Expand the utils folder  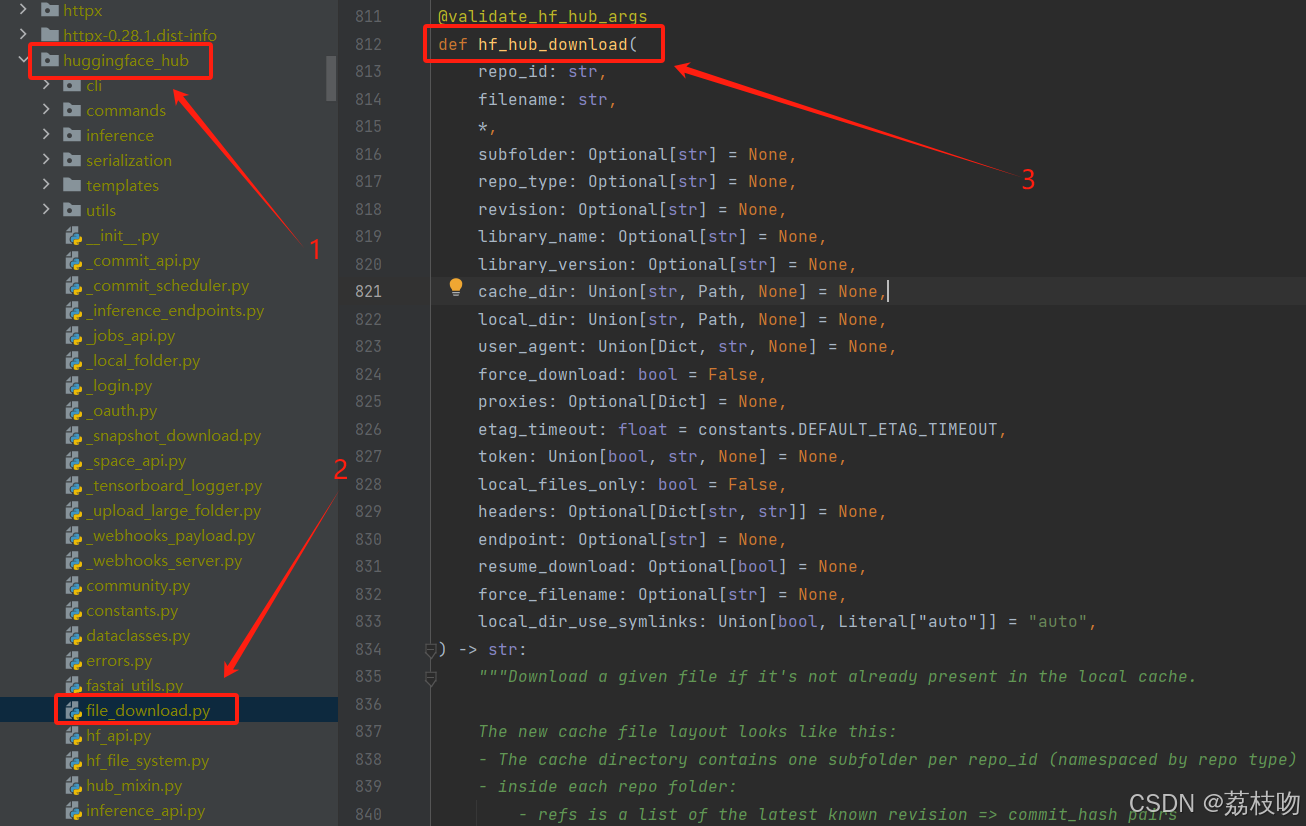click(47, 210)
